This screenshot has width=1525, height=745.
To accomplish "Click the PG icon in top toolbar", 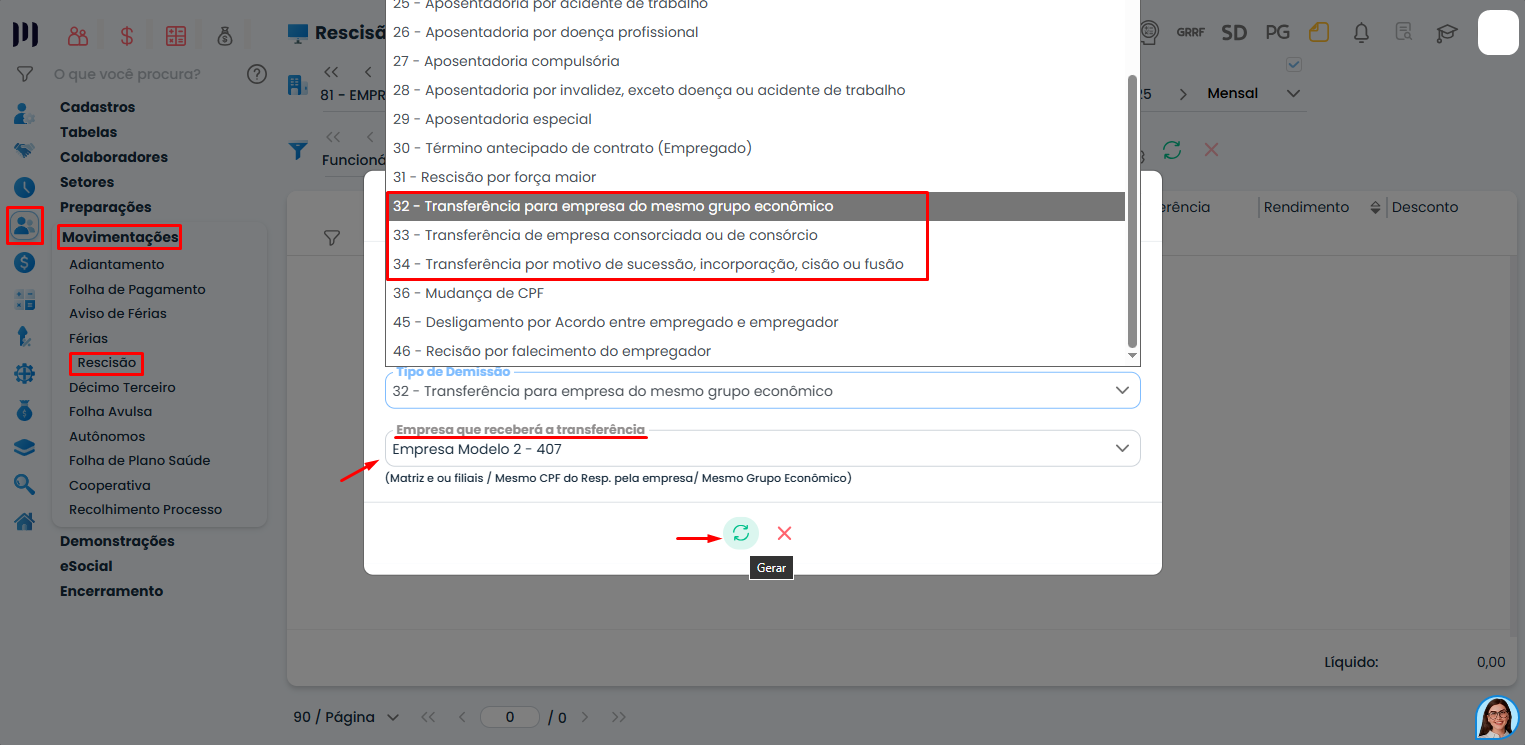I will [x=1277, y=32].
